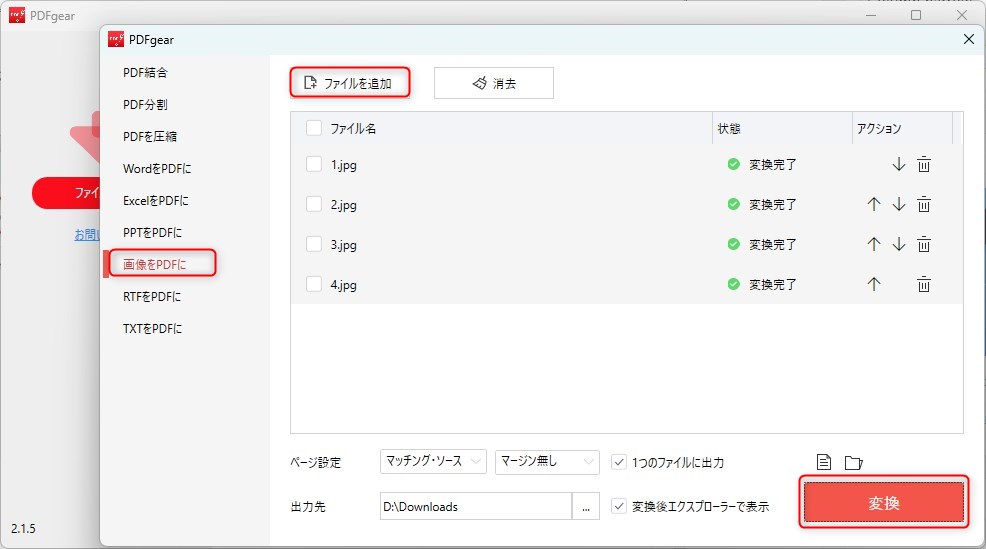Click the 消去 clear button
Image resolution: width=986 pixels, height=549 pixels.
pyautogui.click(x=494, y=83)
